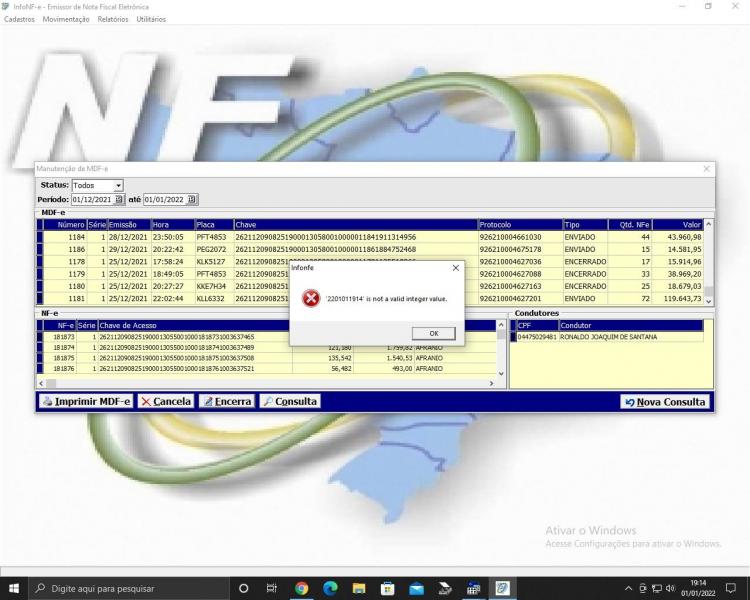Screen dimensions: 750x600
Task: Click left arrow of NF-e horizontal scrollbar
Action: pos(41,383)
